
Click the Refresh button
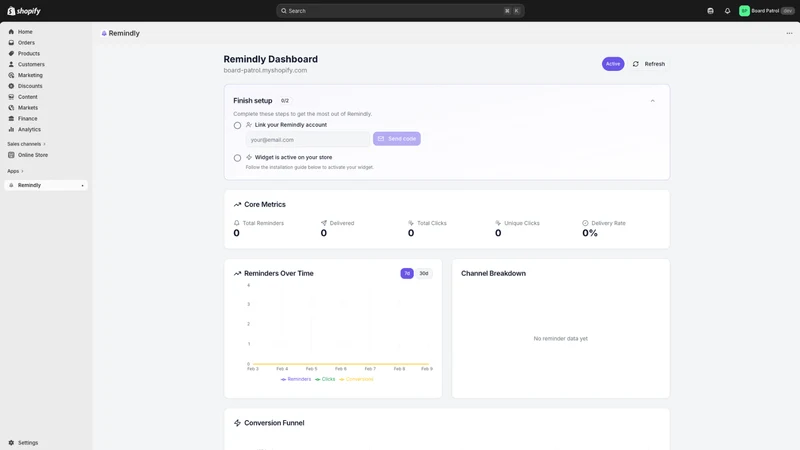(x=648, y=64)
